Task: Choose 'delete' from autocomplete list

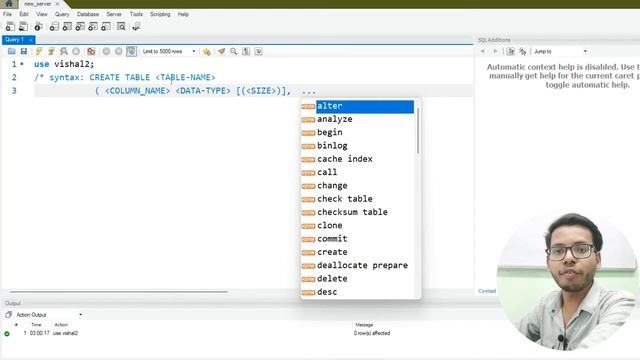Action: pos(358,279)
